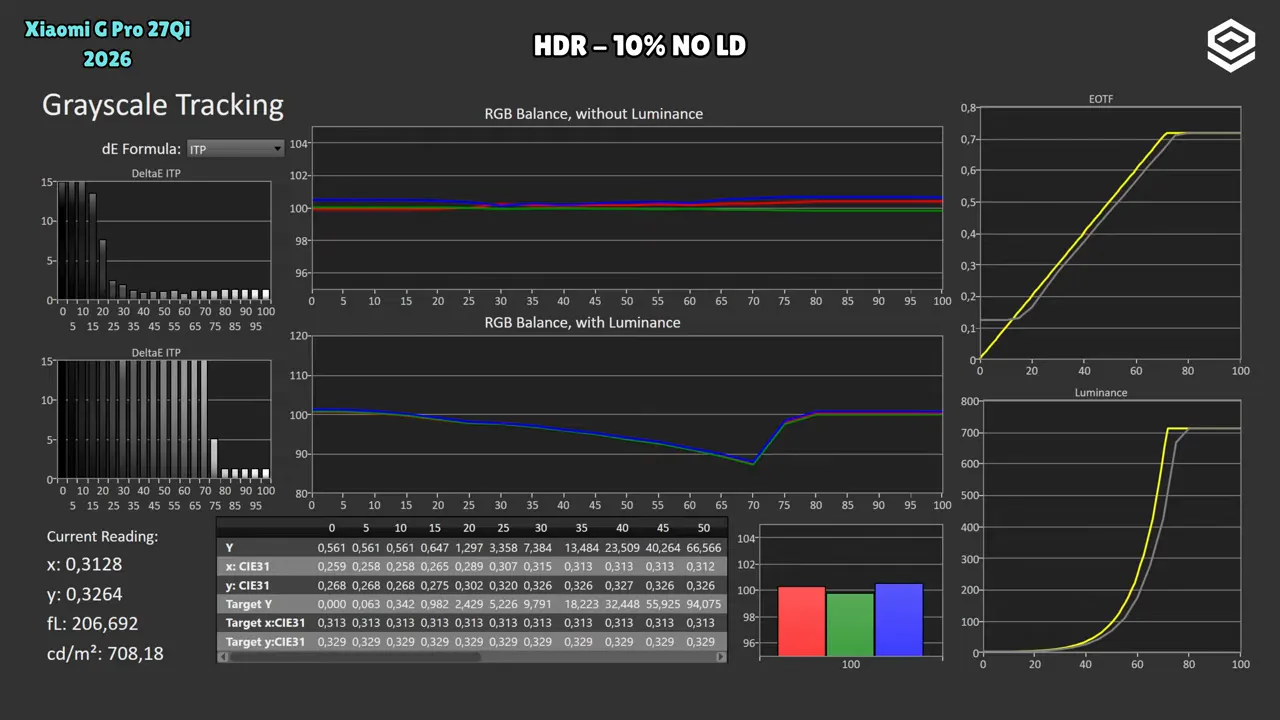1280x720 pixels.
Task: Select the x value 0,289
Action: pos(468,566)
